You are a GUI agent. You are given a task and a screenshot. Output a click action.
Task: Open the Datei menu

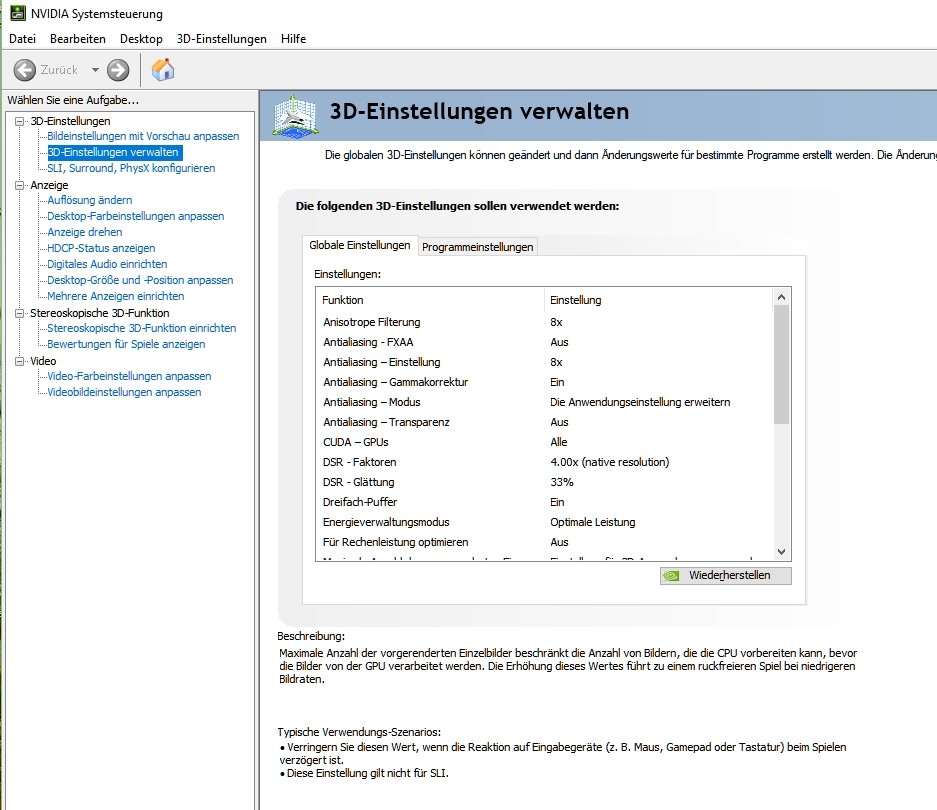(x=22, y=39)
